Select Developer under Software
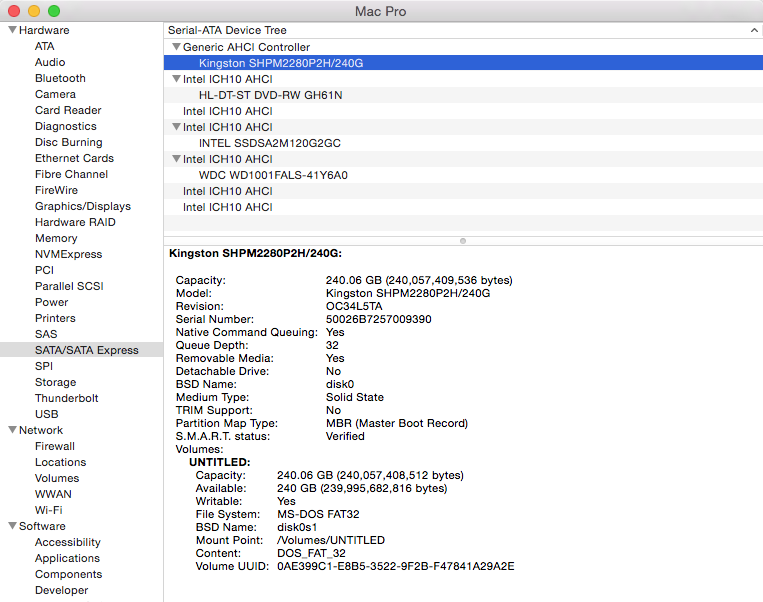This screenshot has width=763, height=602. click(x=61, y=590)
